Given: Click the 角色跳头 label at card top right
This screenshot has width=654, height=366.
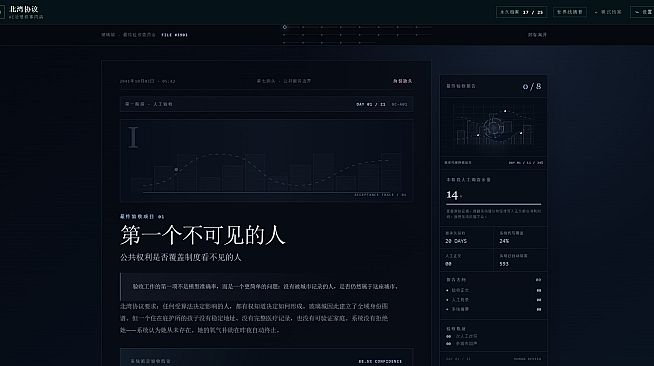Looking at the screenshot, I should coord(402,81).
